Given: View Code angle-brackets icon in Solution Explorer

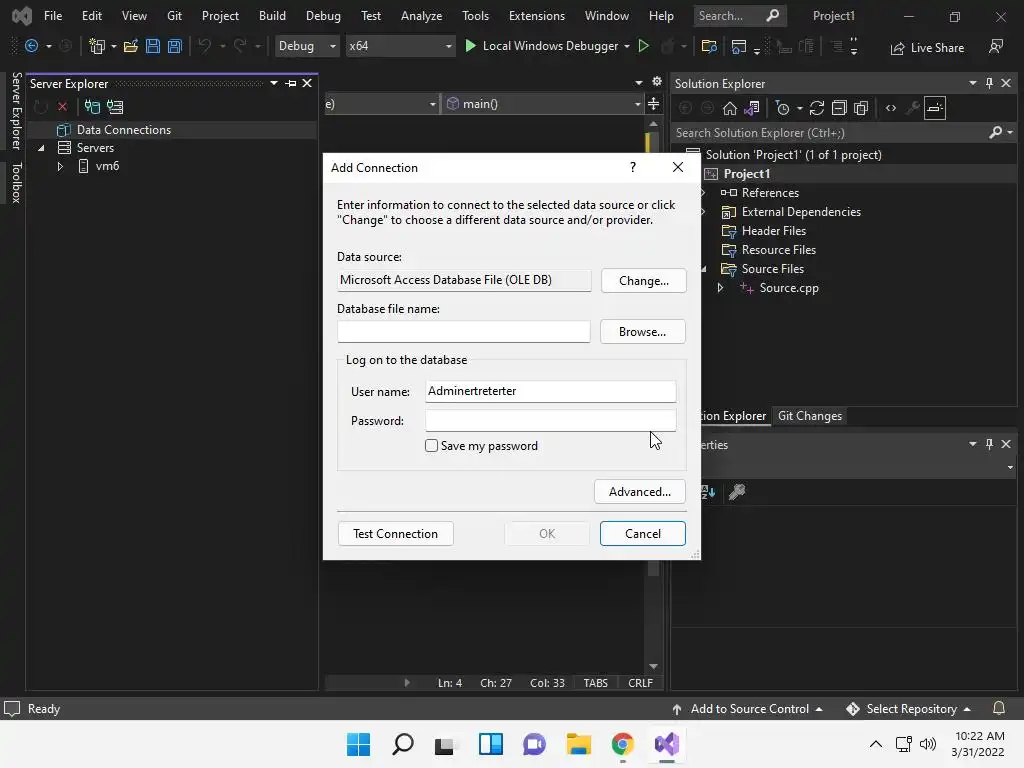Looking at the screenshot, I should 891,108.
